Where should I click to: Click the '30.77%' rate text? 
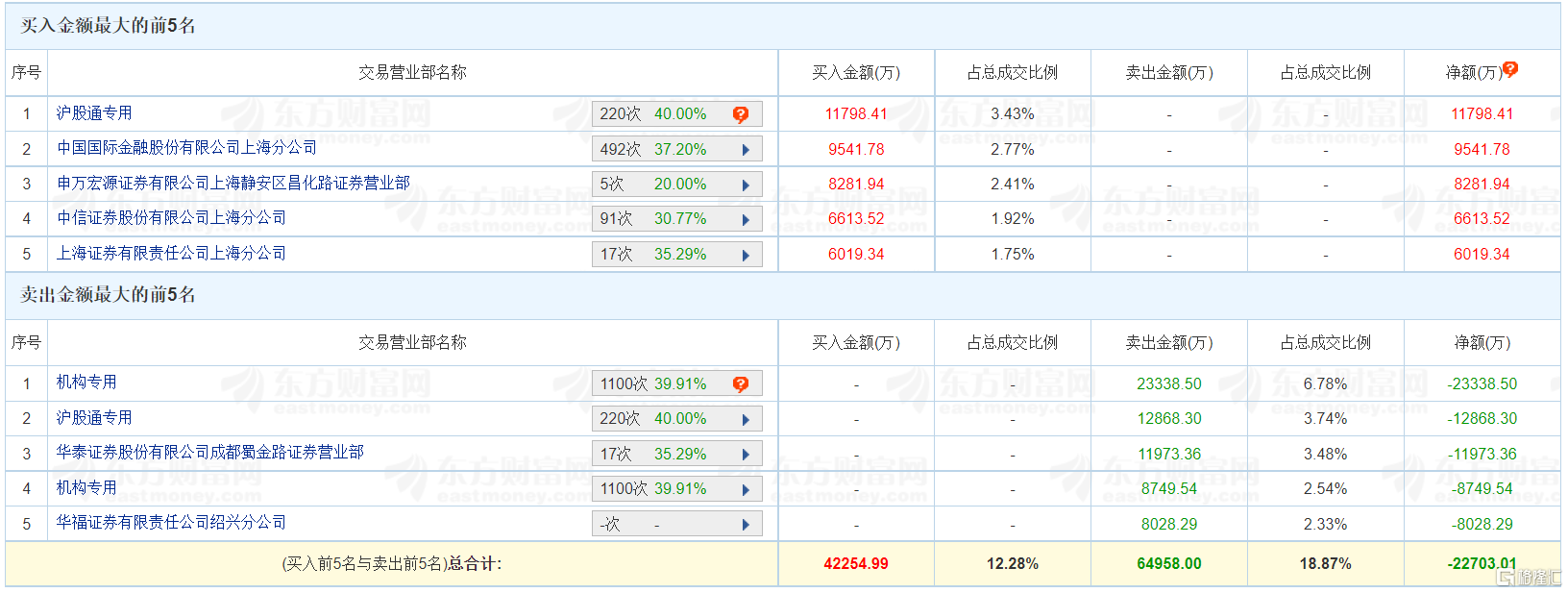tap(680, 219)
